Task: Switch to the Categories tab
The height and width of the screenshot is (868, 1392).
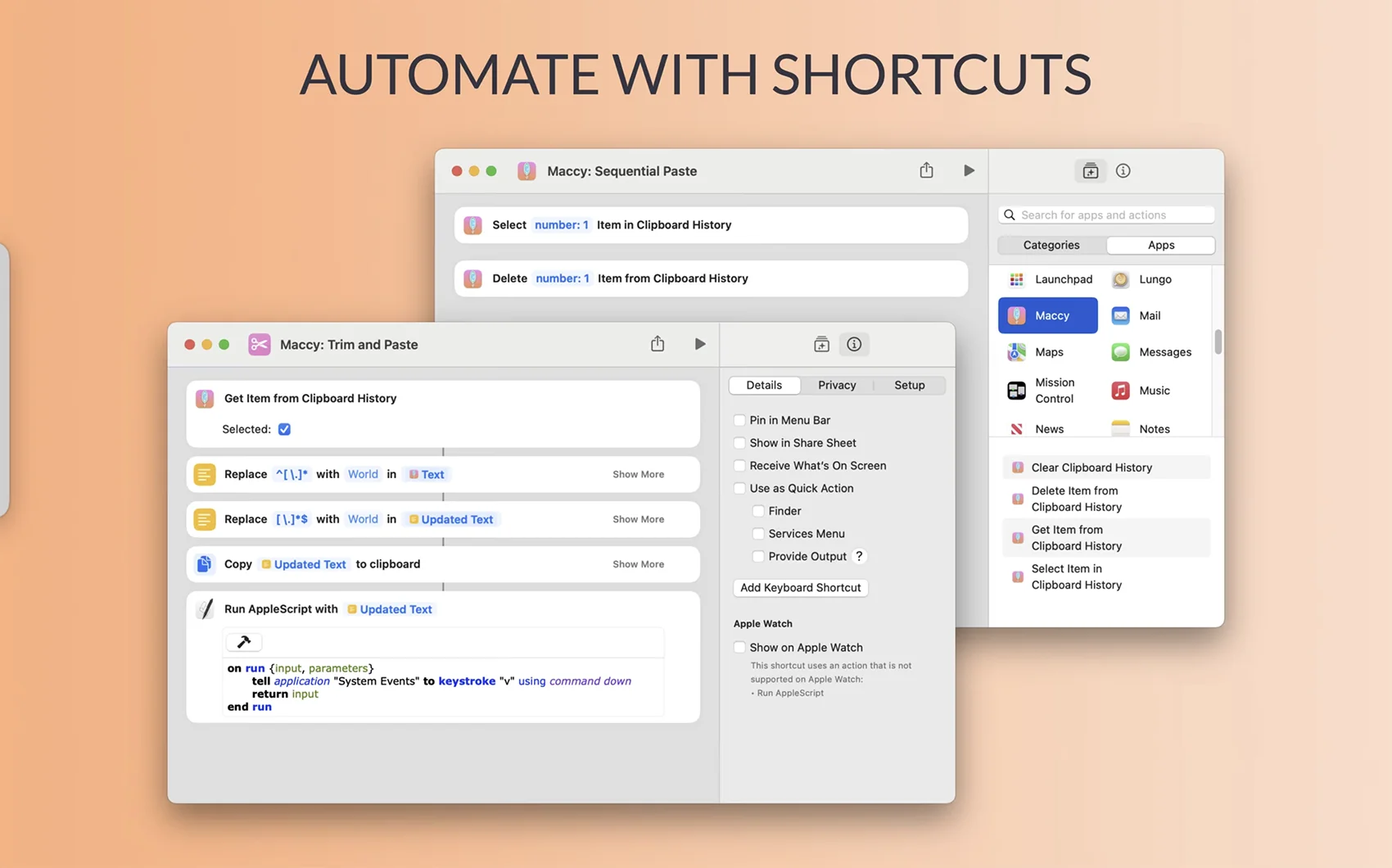Action: (1051, 245)
